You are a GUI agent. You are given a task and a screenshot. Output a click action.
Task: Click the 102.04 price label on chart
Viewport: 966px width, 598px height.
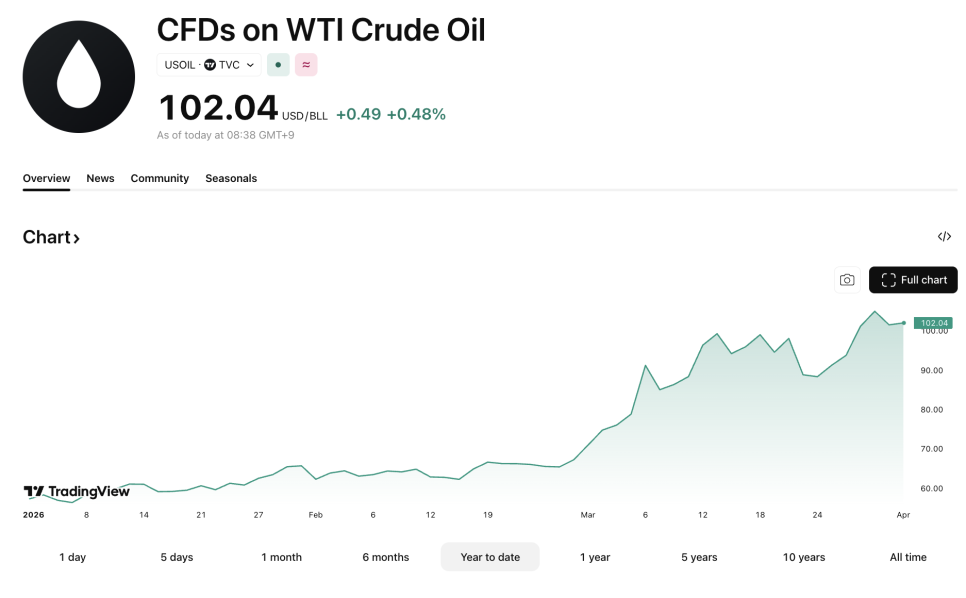coord(933,323)
